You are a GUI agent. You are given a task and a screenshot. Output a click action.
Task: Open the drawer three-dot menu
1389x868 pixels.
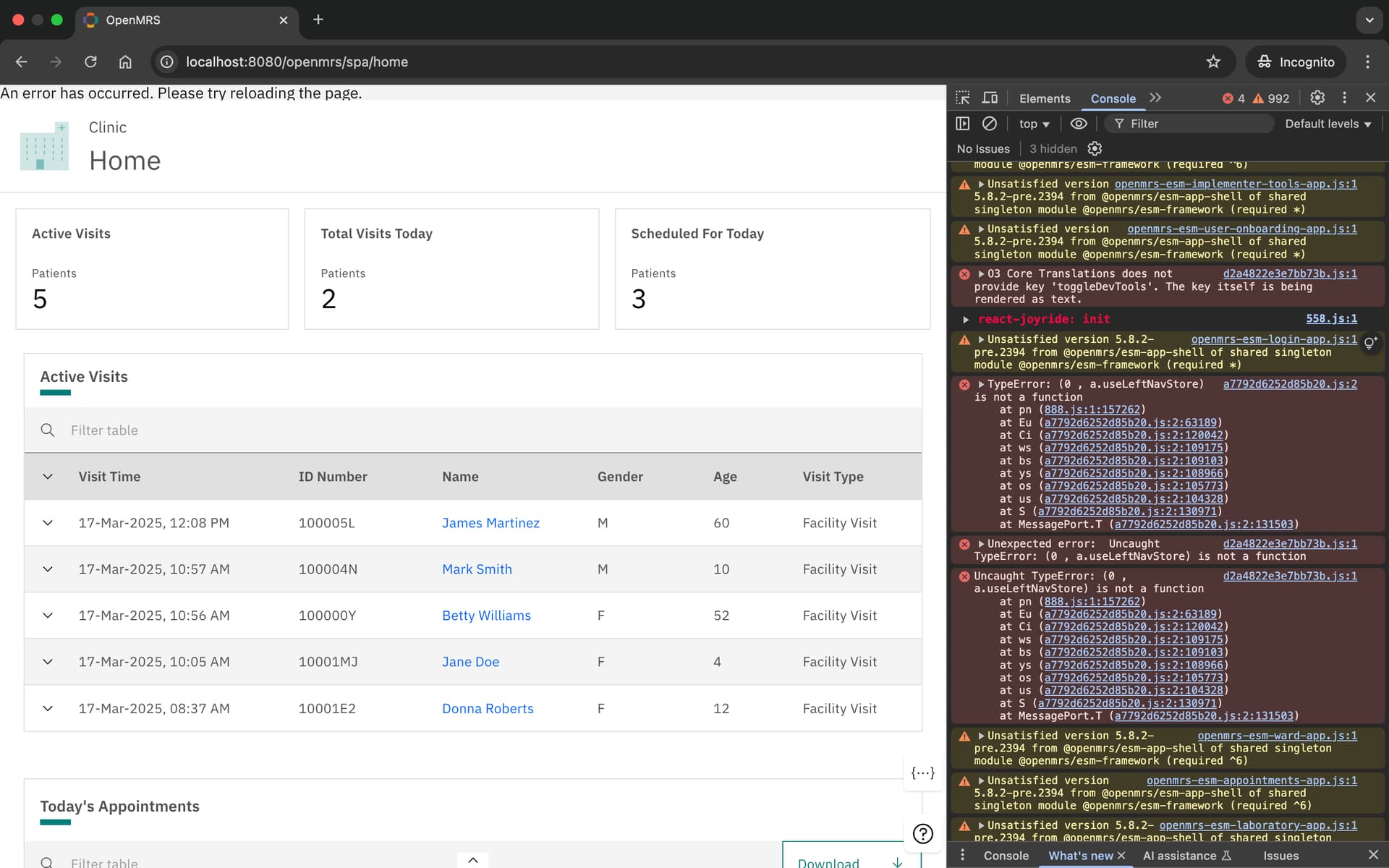click(x=962, y=855)
